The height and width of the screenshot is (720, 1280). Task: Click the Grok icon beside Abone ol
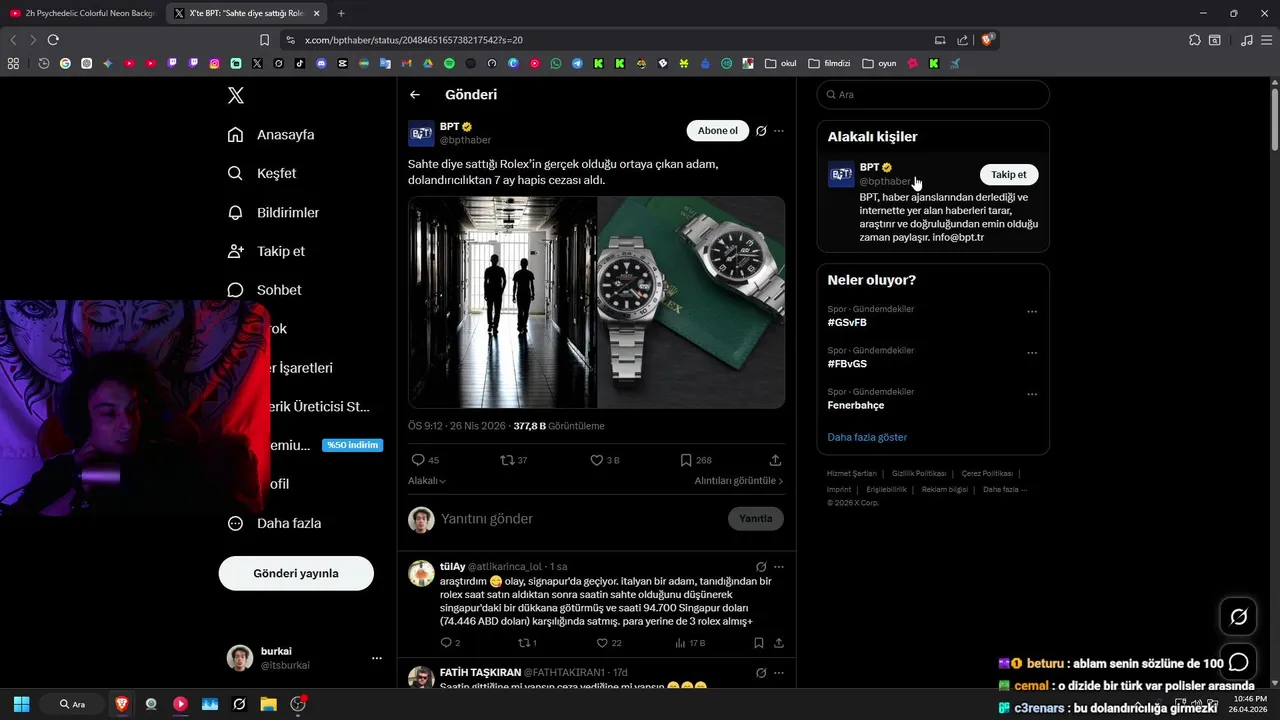click(761, 131)
